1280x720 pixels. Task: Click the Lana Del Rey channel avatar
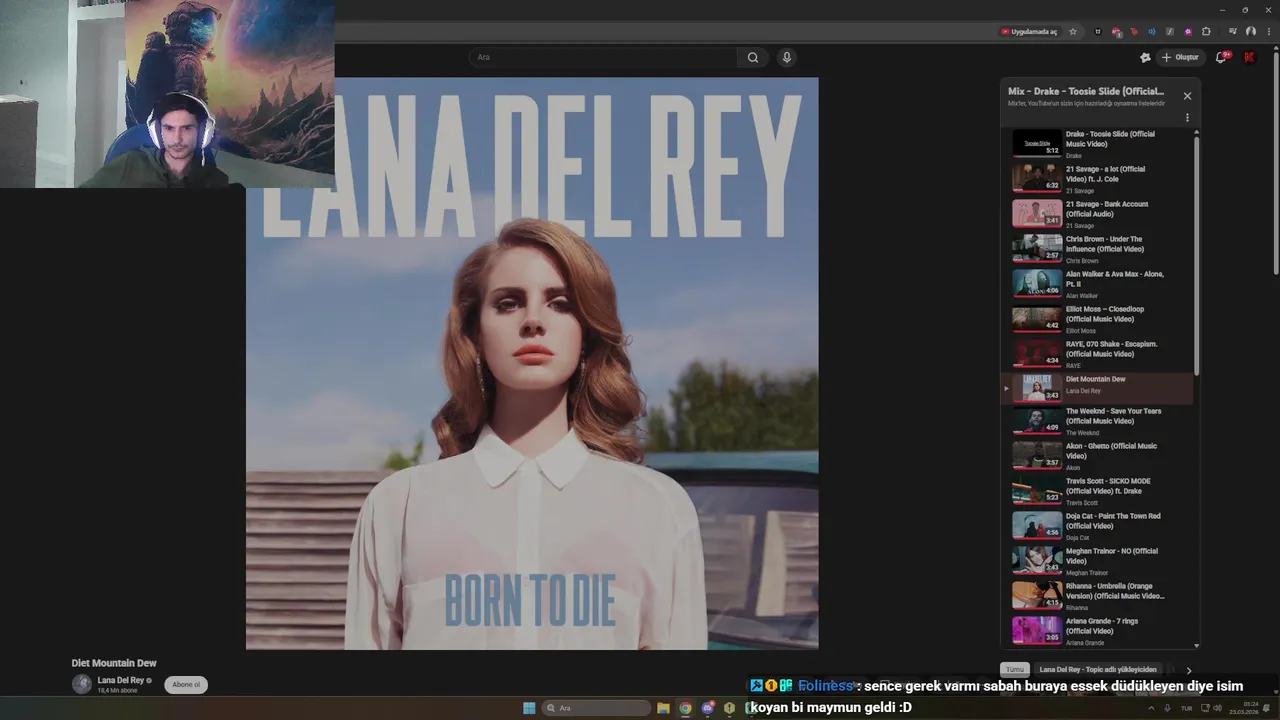pyautogui.click(x=81, y=684)
